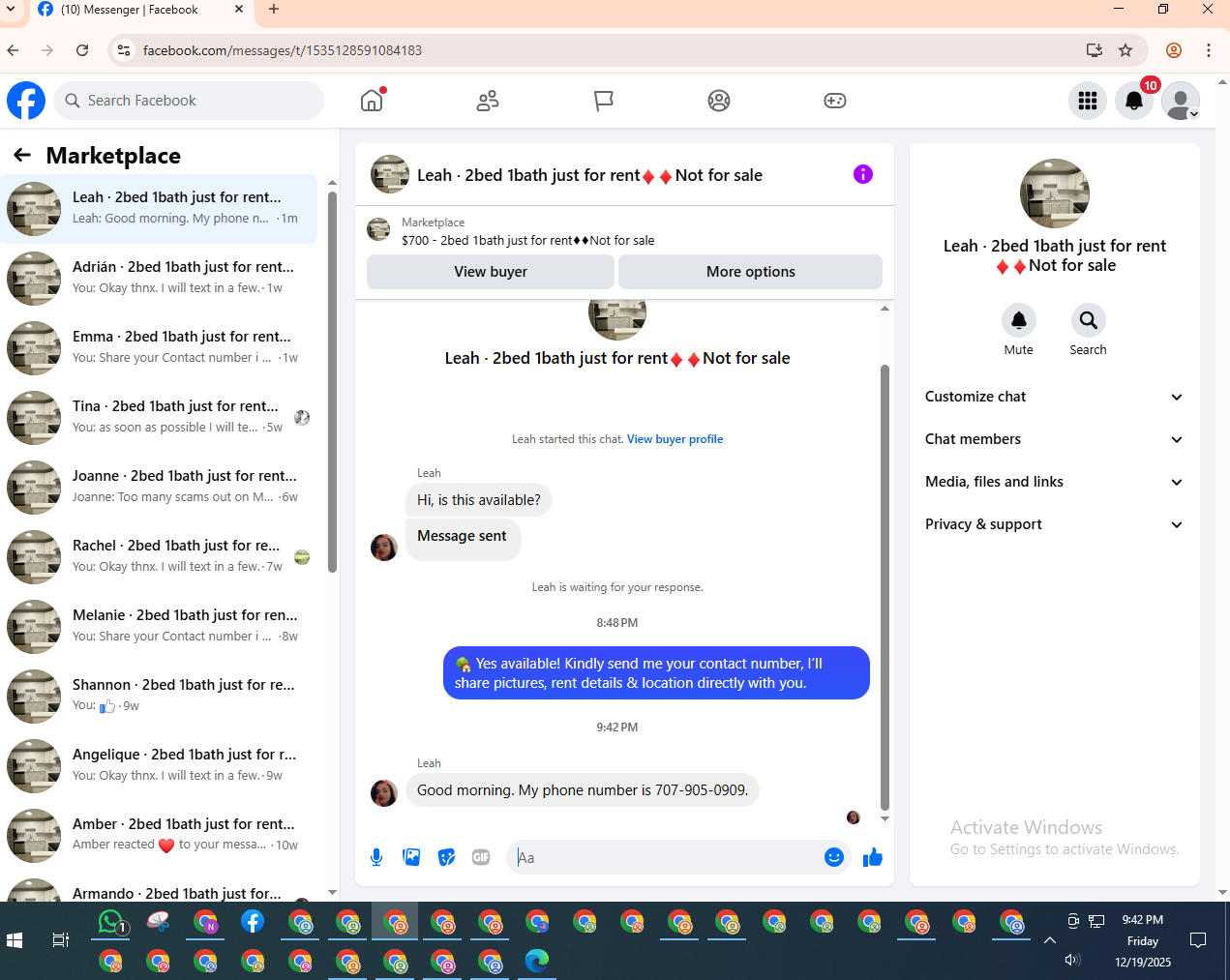Open the Chrome profile icon

pyautogui.click(x=1174, y=50)
